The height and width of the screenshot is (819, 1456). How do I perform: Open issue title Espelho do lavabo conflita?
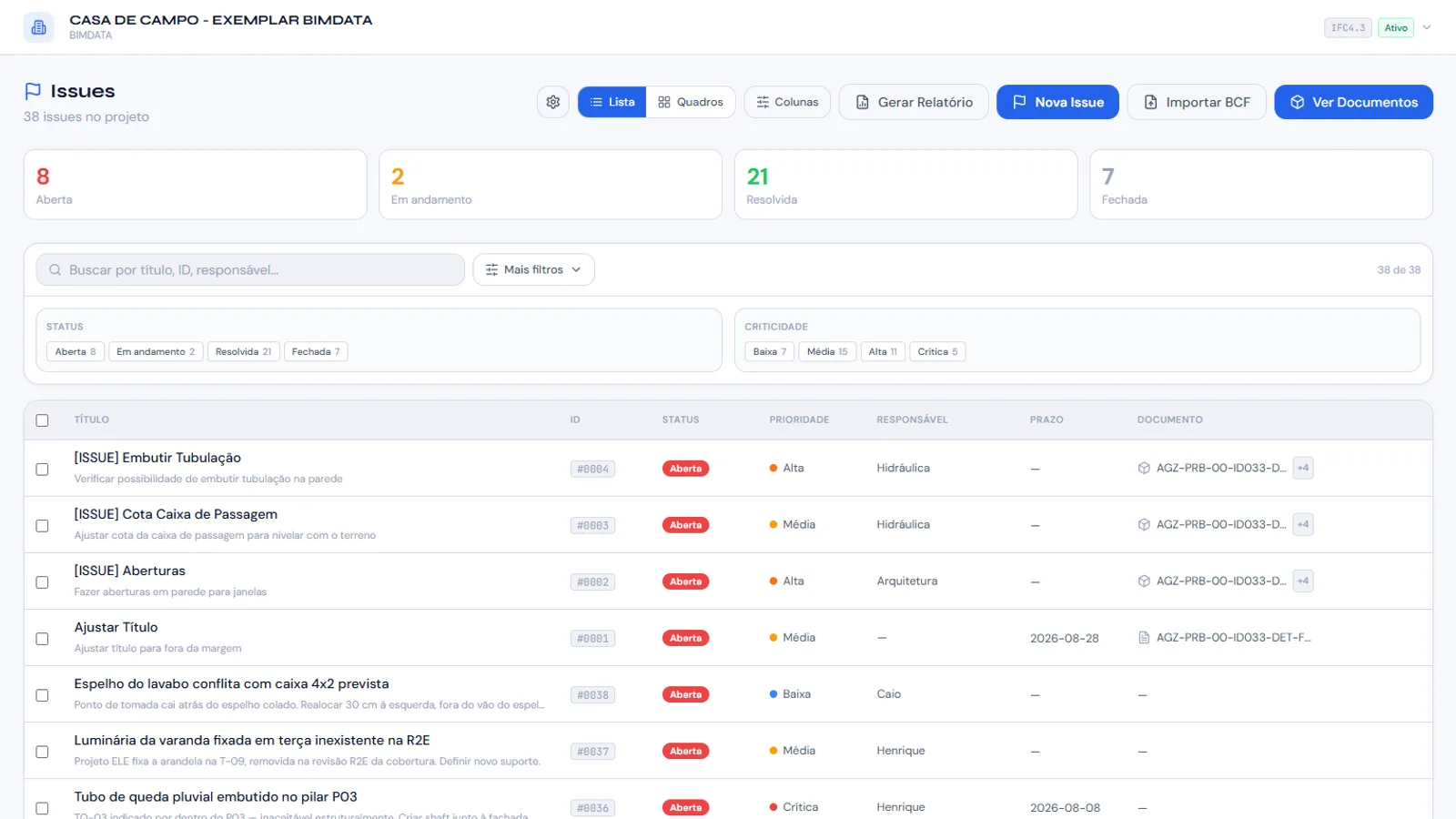[231, 683]
